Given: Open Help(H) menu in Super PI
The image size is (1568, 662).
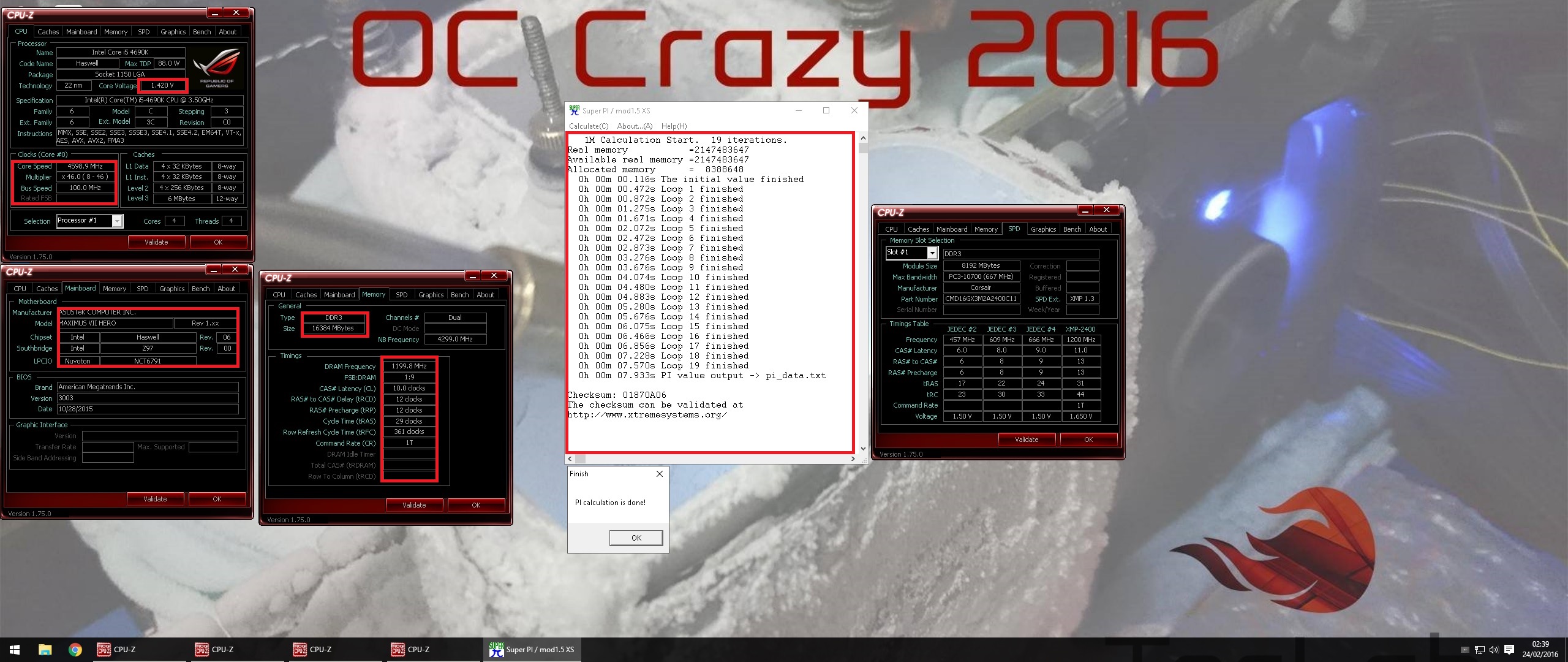Looking at the screenshot, I should [674, 126].
